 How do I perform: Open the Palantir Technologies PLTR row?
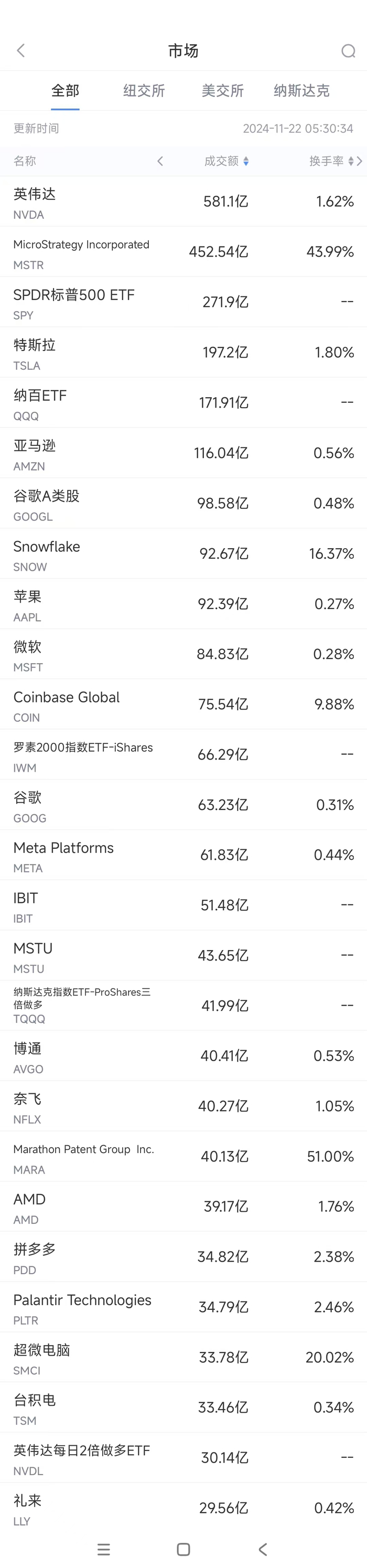click(x=182, y=1307)
